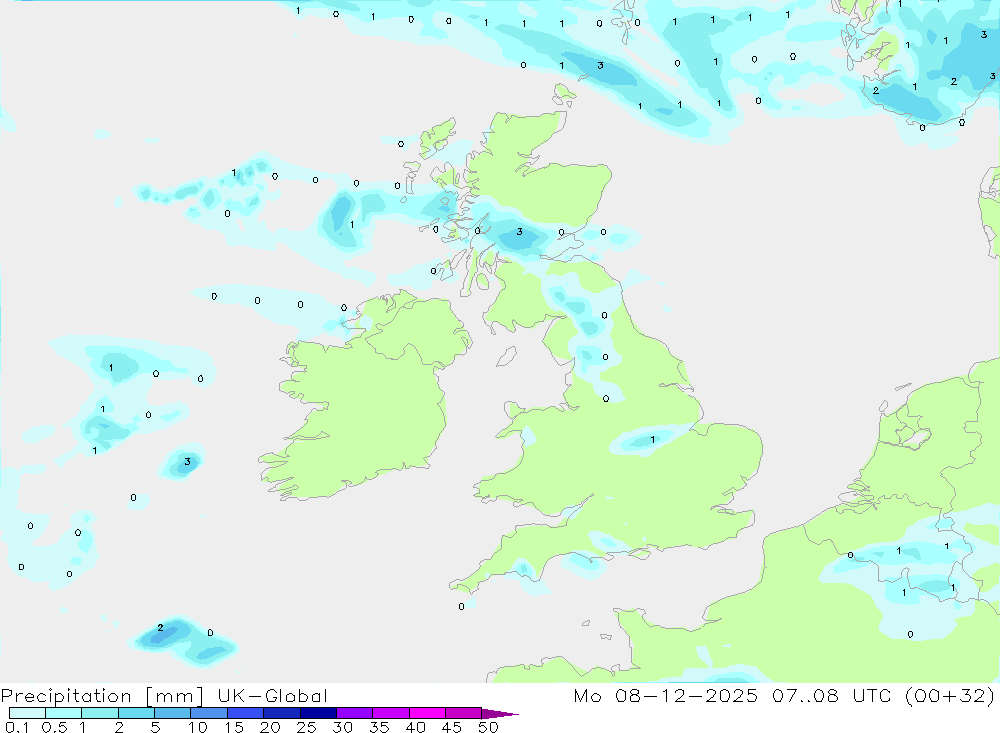
Task: Click the '1' value over the English Midlands
Action: [652, 440]
